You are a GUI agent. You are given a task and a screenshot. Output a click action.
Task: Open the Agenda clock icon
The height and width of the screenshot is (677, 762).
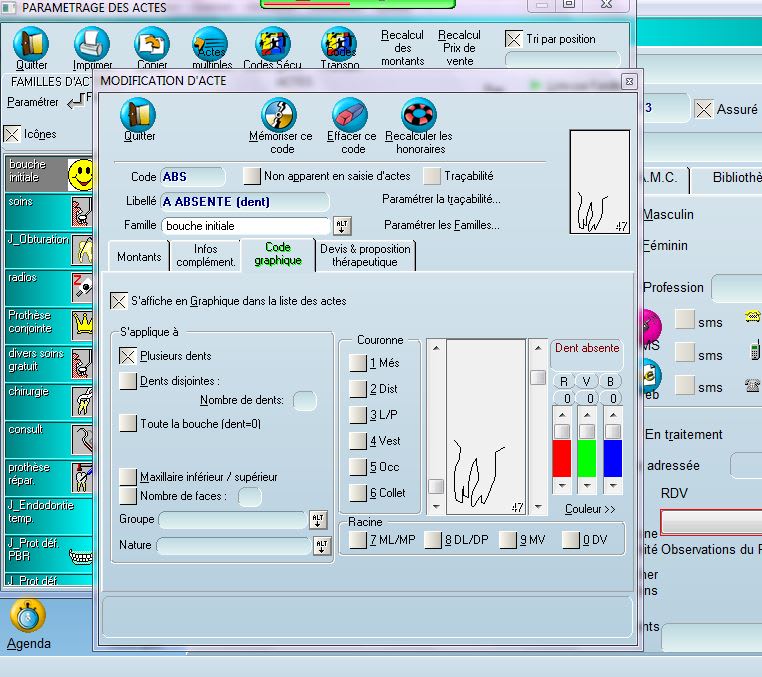pos(28,615)
